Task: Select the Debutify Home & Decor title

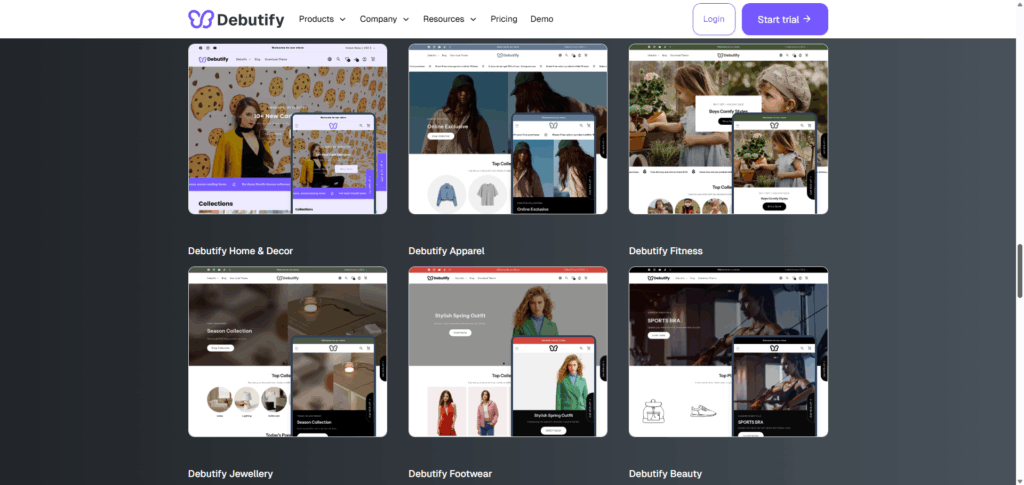Action: click(x=240, y=251)
